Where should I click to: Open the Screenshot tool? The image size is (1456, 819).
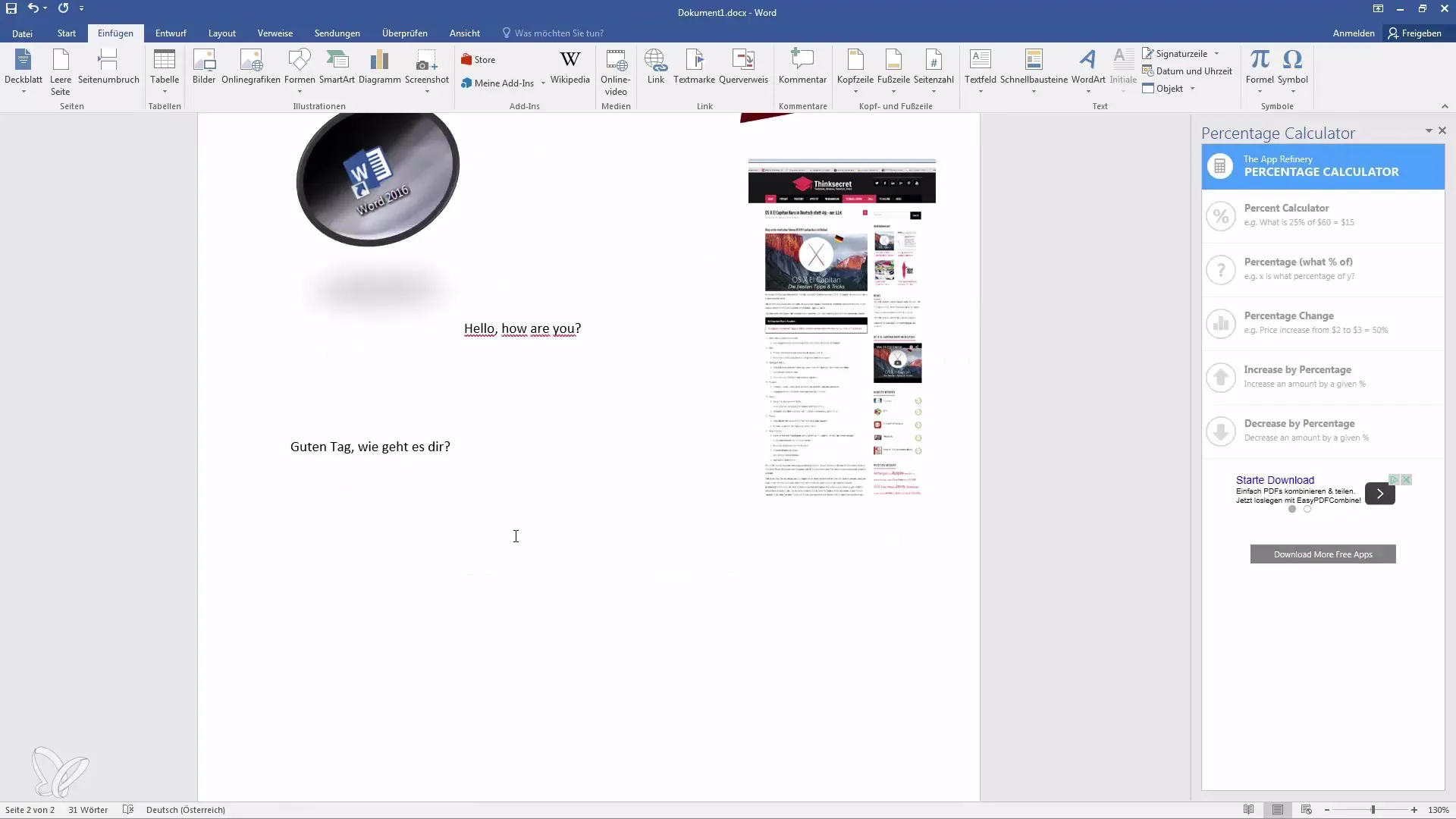click(x=427, y=71)
